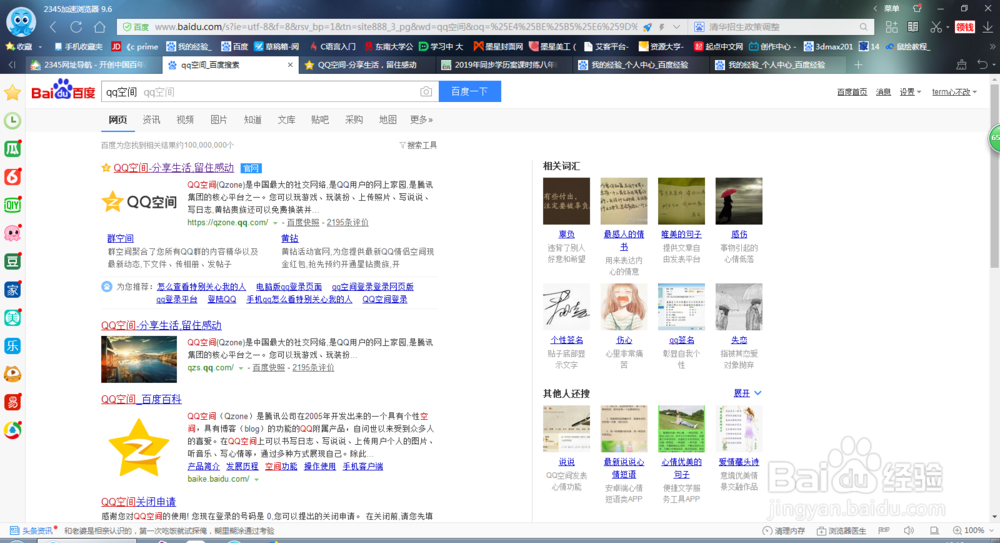Viewport: 1000px width, 543px height.
Task: Expand the arrow beside the qzs.qq.com URL
Action: tap(241, 368)
